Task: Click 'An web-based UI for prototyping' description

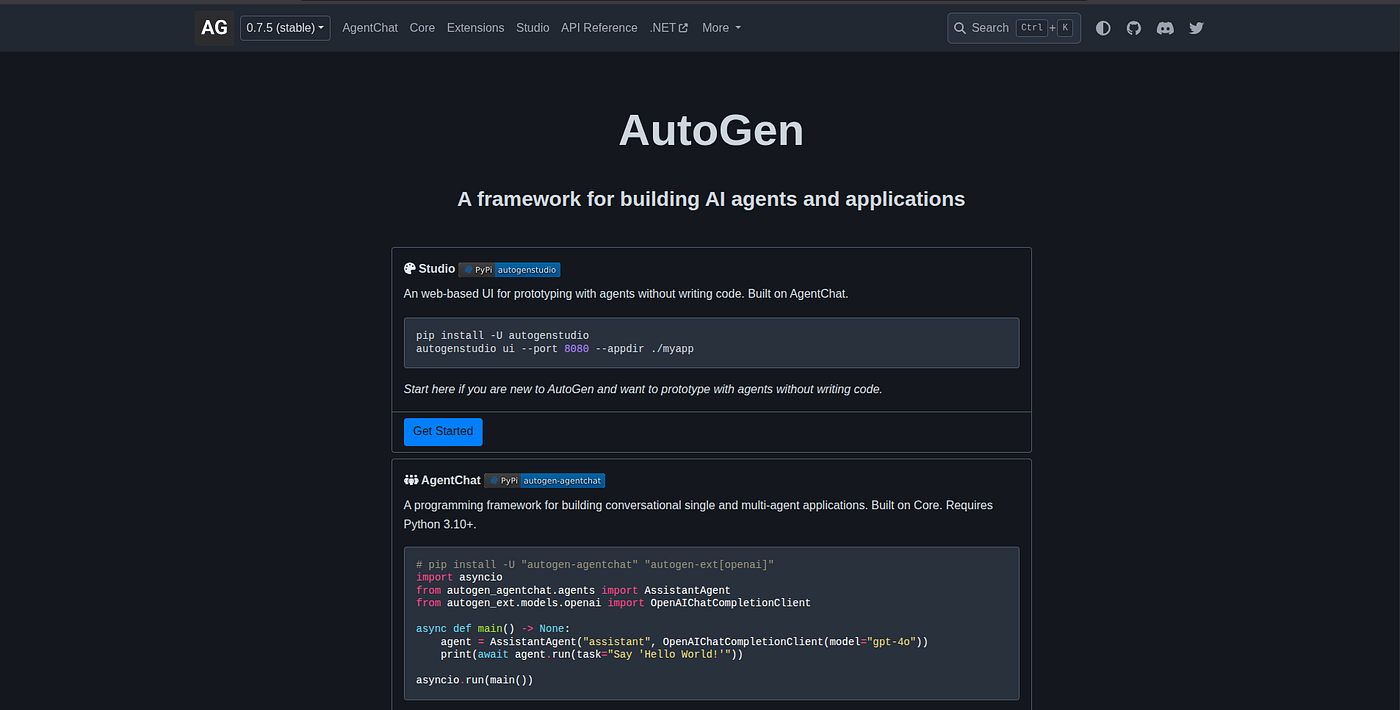Action: click(626, 294)
